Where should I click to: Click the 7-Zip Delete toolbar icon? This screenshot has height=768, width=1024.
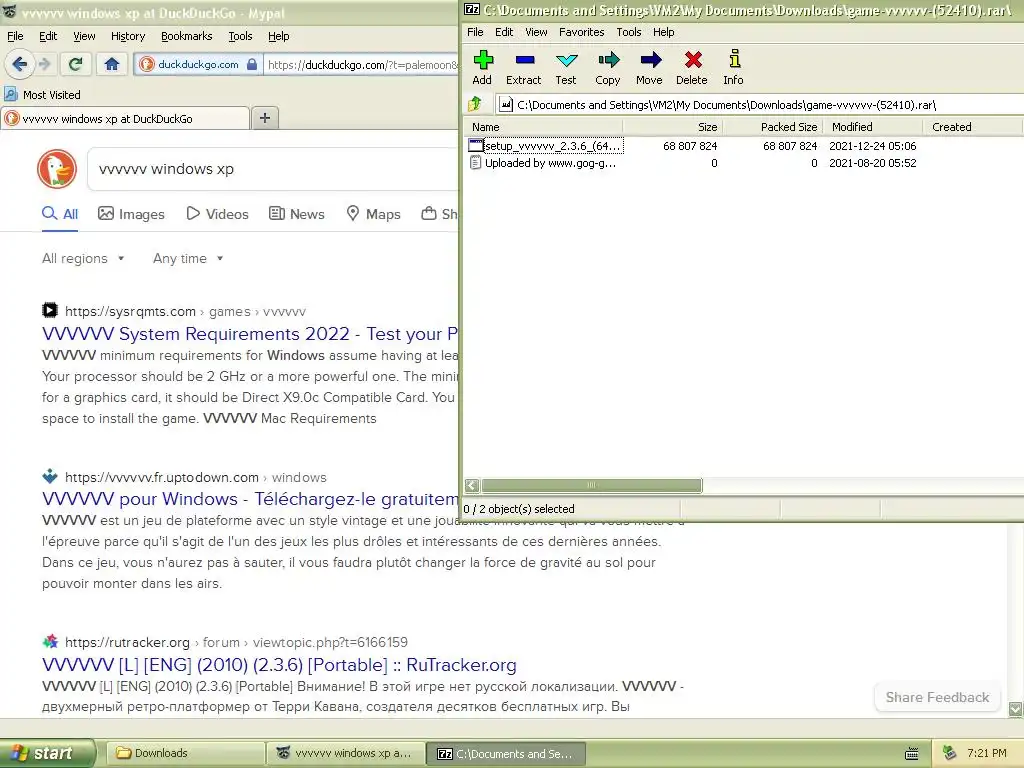click(692, 61)
